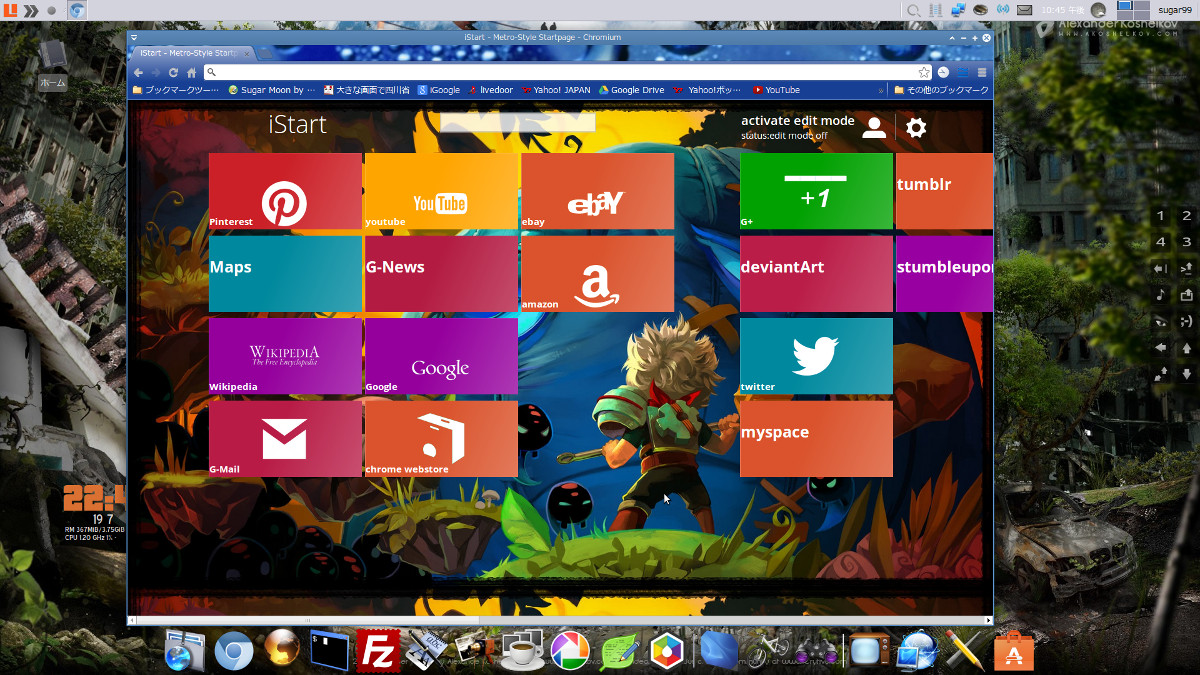Open the Wikipedia tile
Viewport: 1200px width, 675px height.
pos(285,356)
